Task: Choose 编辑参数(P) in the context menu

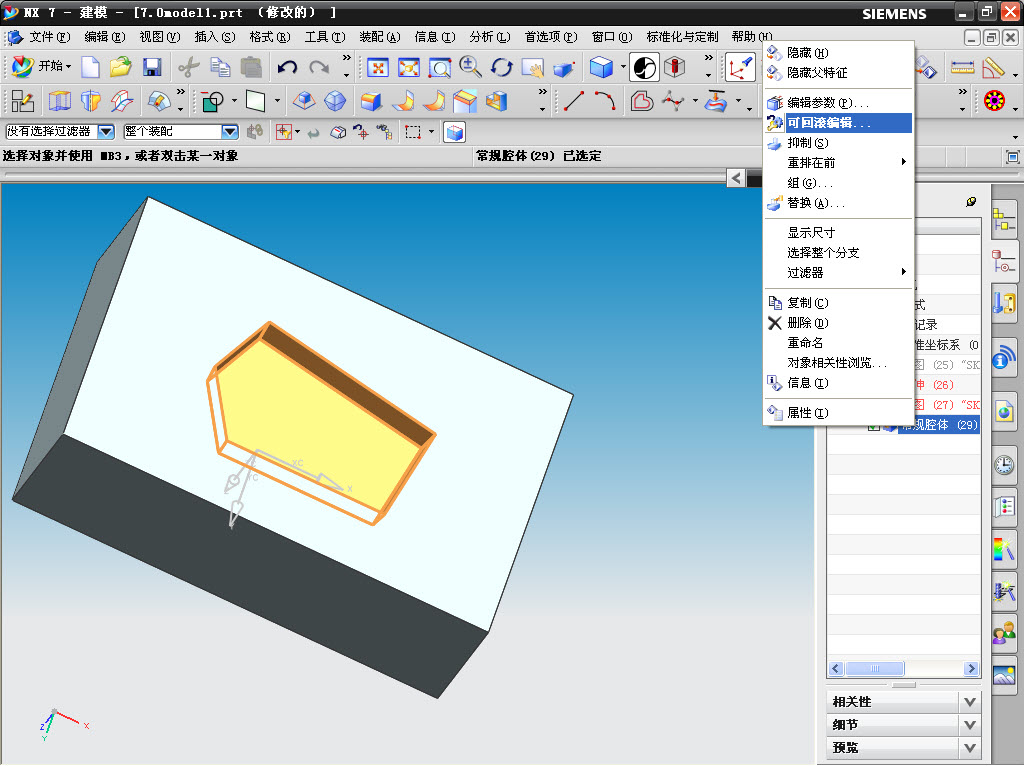Action: tap(838, 103)
